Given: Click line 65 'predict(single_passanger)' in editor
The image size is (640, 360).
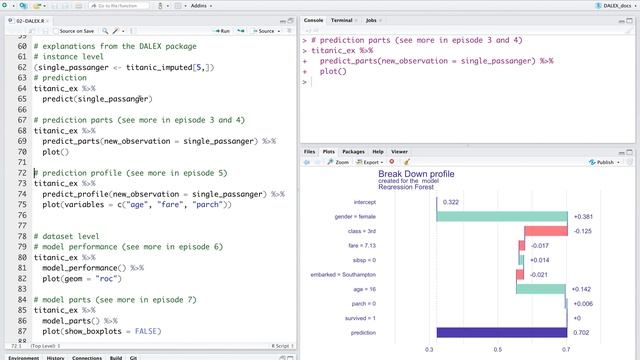Looking at the screenshot, I should [x=97, y=99].
